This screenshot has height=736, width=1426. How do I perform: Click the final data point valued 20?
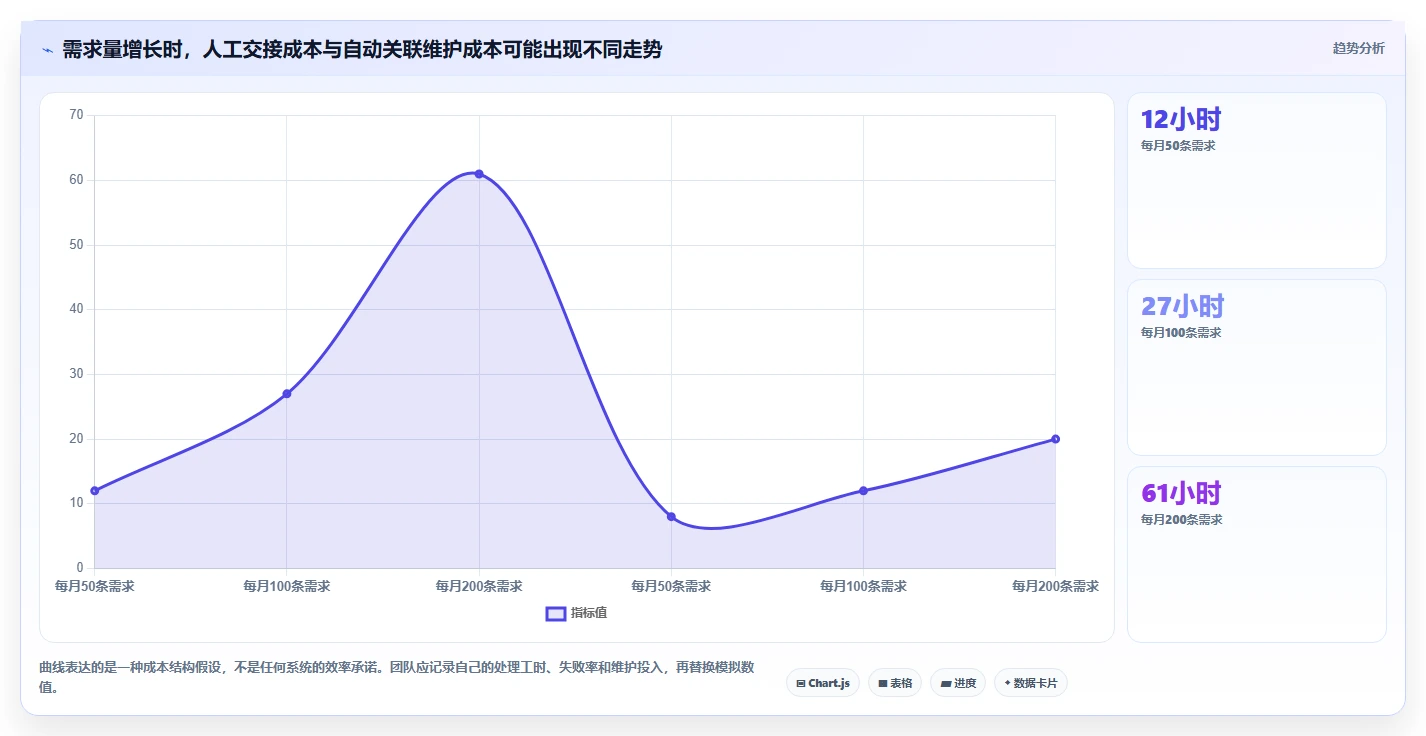tap(1055, 439)
